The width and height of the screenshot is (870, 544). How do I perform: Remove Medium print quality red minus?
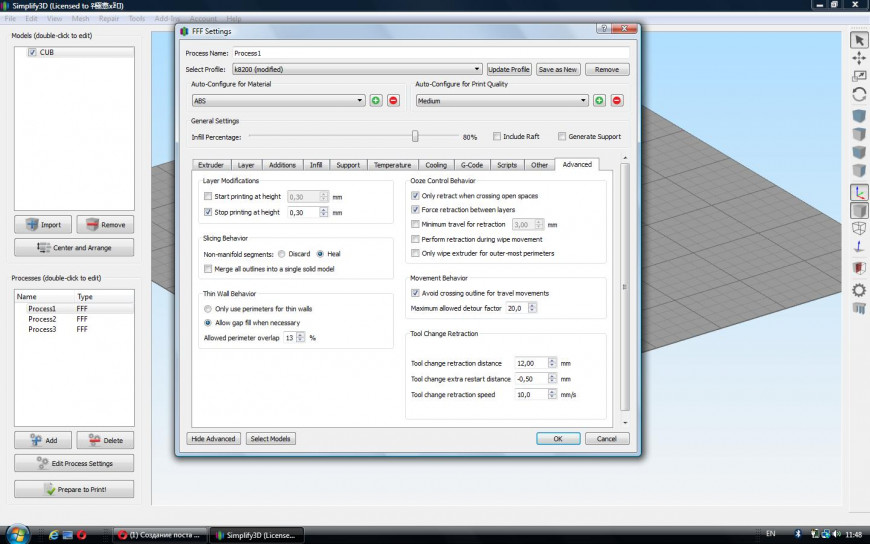tap(616, 100)
